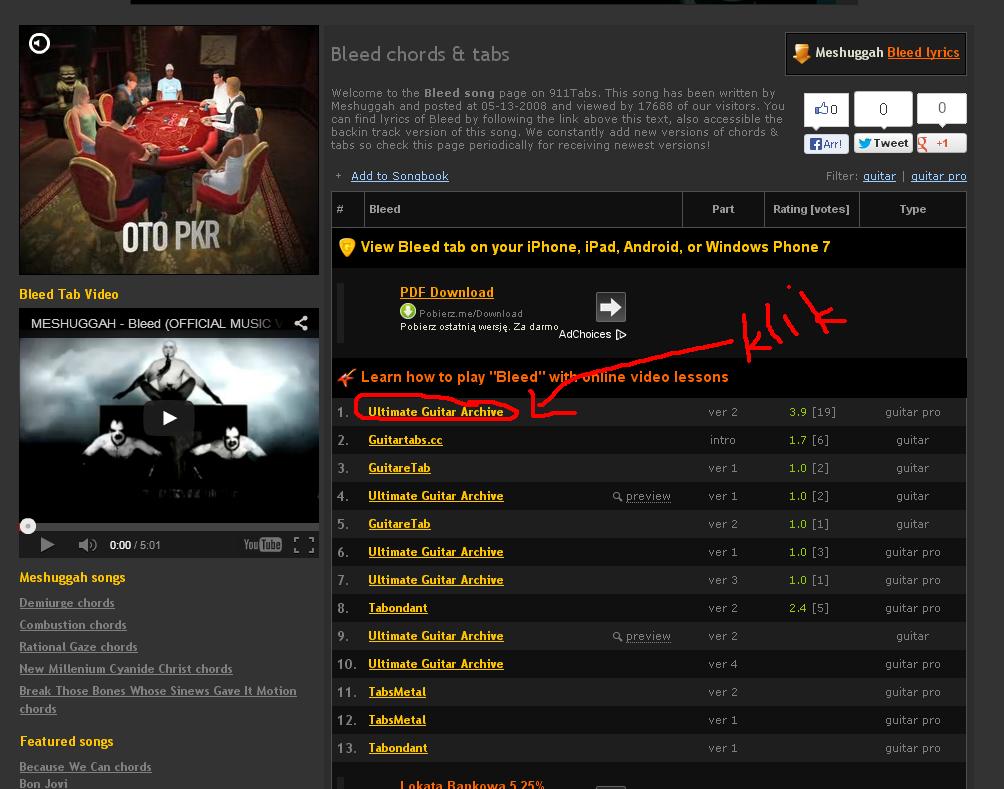Filter tabs by guitar pro
The width and height of the screenshot is (1004, 789).
coord(939,176)
